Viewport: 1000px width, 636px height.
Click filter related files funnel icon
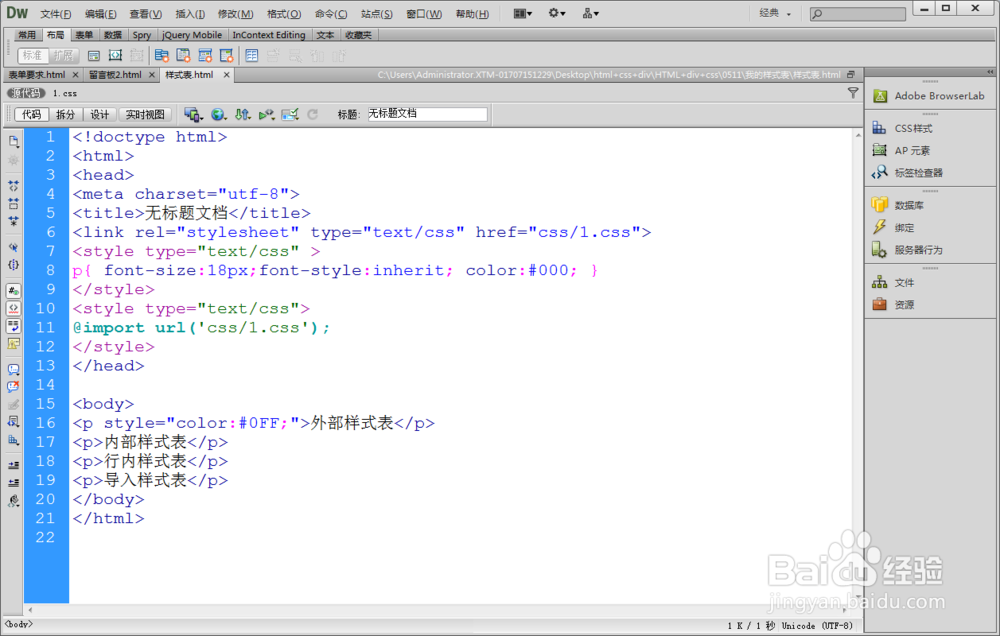point(853,93)
